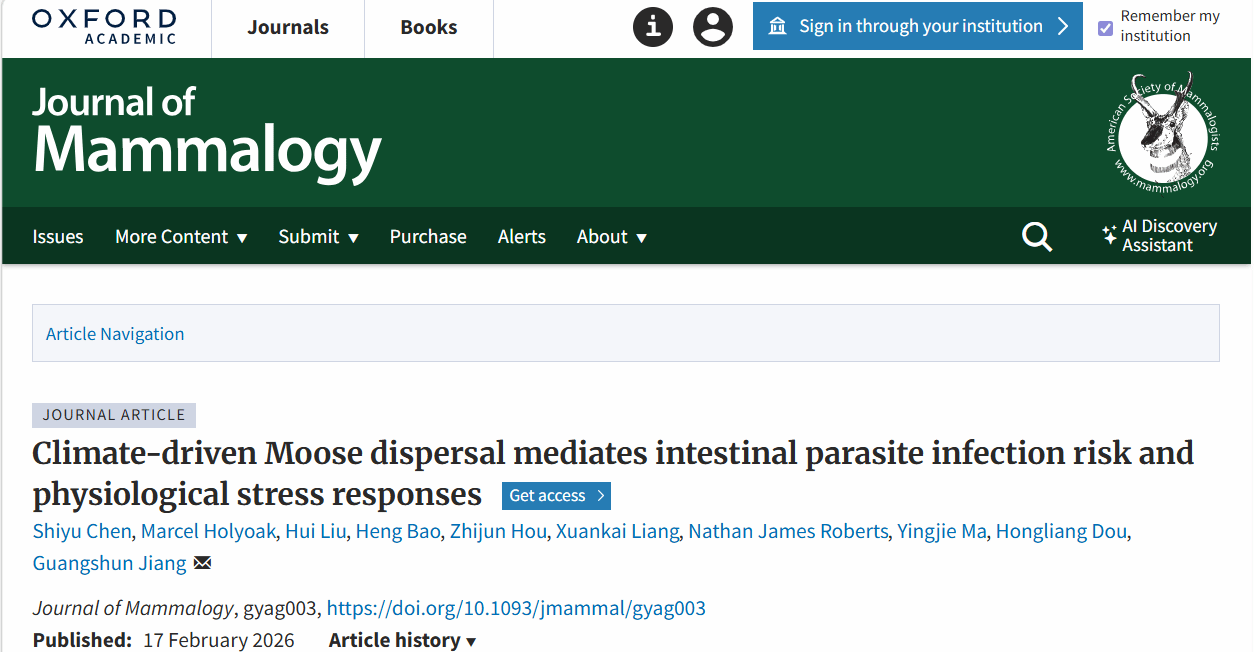Open the Submit dropdown menu

[318, 237]
